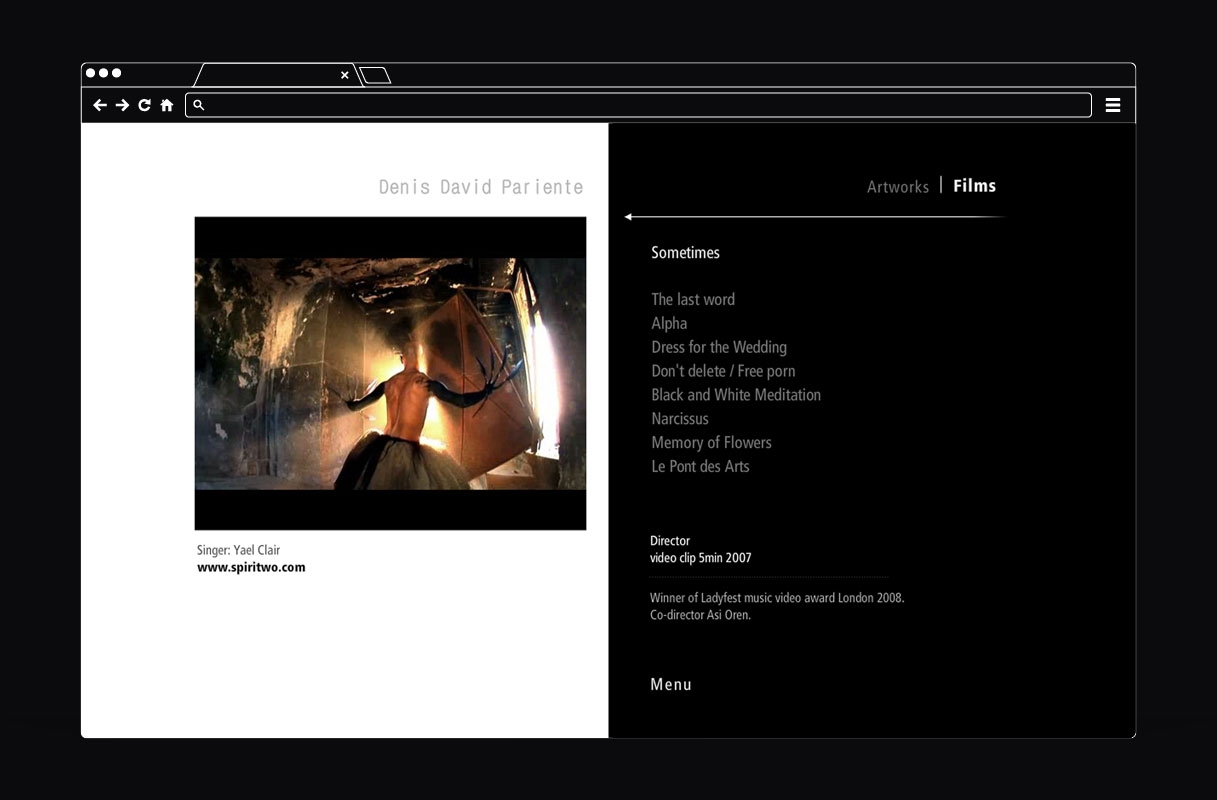
Task: Switch to the Artworks section
Action: [x=897, y=187]
